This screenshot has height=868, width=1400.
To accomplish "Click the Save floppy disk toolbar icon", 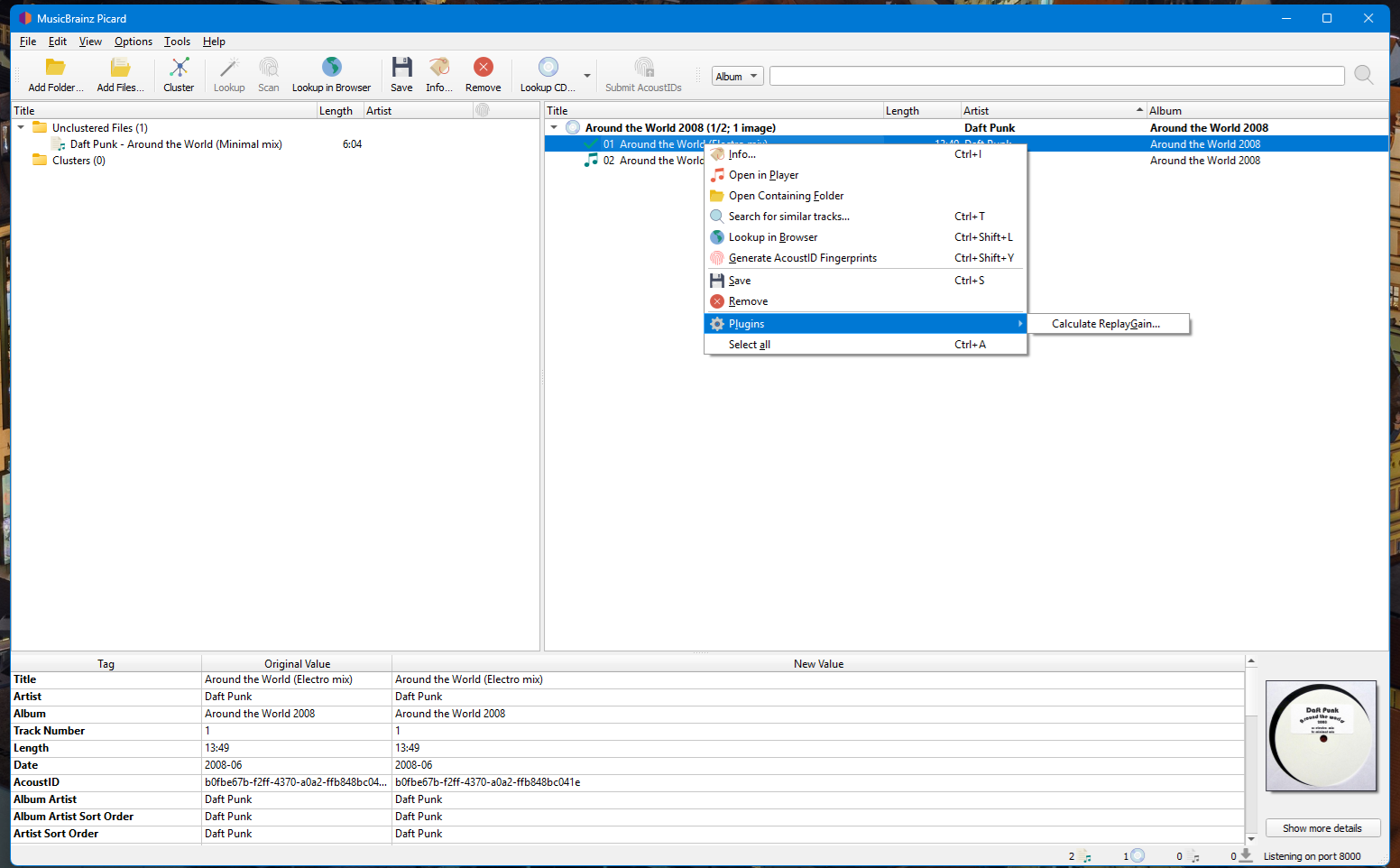I will (401, 69).
